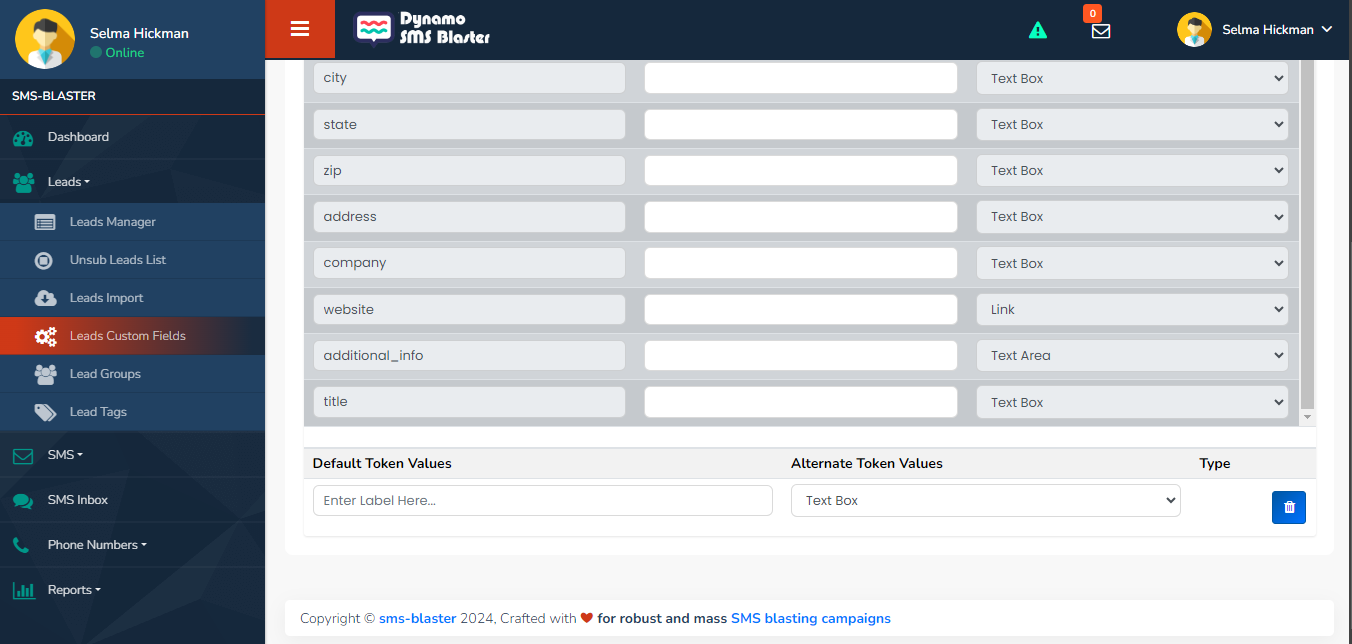Click the Enter Label Here input
1352x644 pixels.
coord(543,500)
